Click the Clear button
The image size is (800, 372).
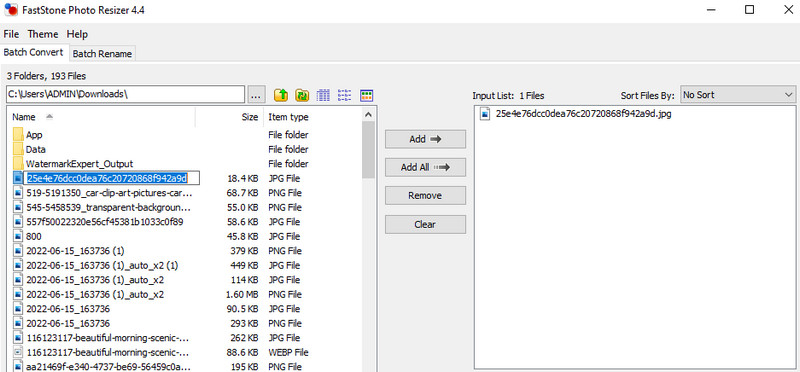(x=425, y=225)
